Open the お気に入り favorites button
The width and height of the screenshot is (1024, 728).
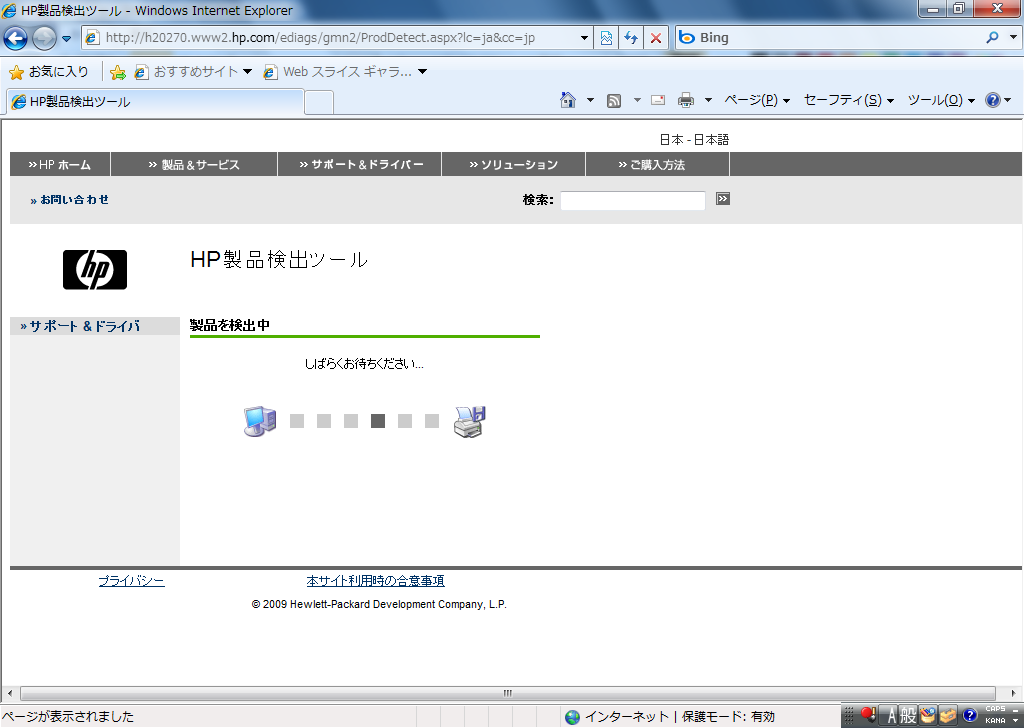click(x=49, y=71)
